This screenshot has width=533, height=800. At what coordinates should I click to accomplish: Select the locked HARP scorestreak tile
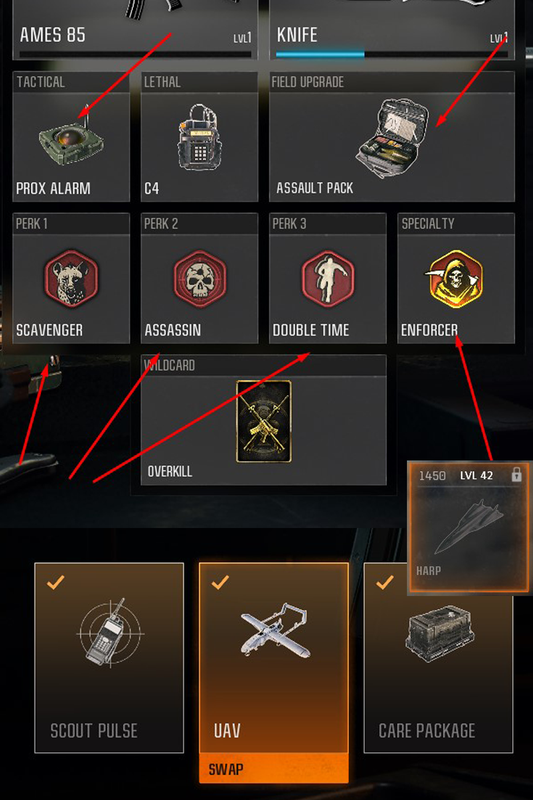[468, 529]
